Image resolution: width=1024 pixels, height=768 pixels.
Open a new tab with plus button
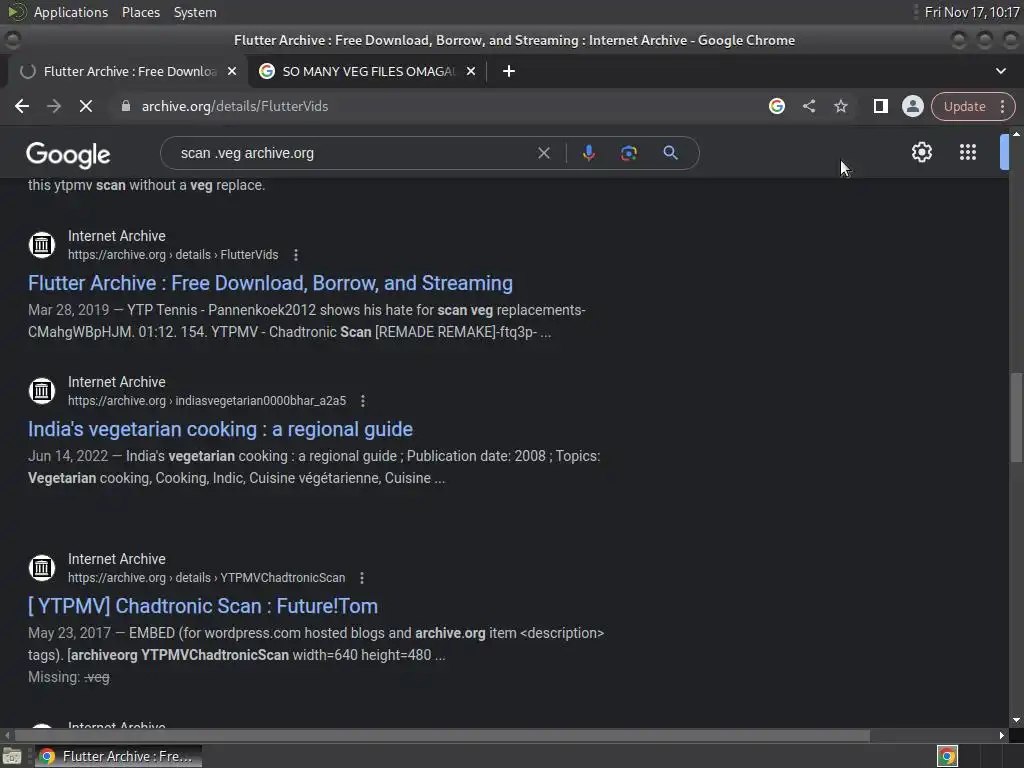(509, 71)
